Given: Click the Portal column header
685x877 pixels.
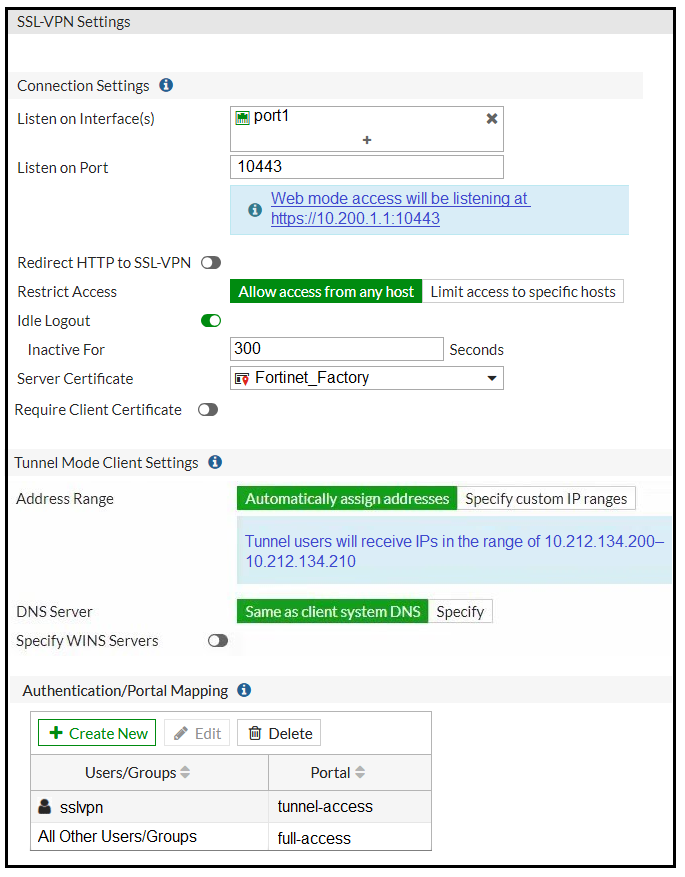Looking at the screenshot, I should click(x=349, y=772).
